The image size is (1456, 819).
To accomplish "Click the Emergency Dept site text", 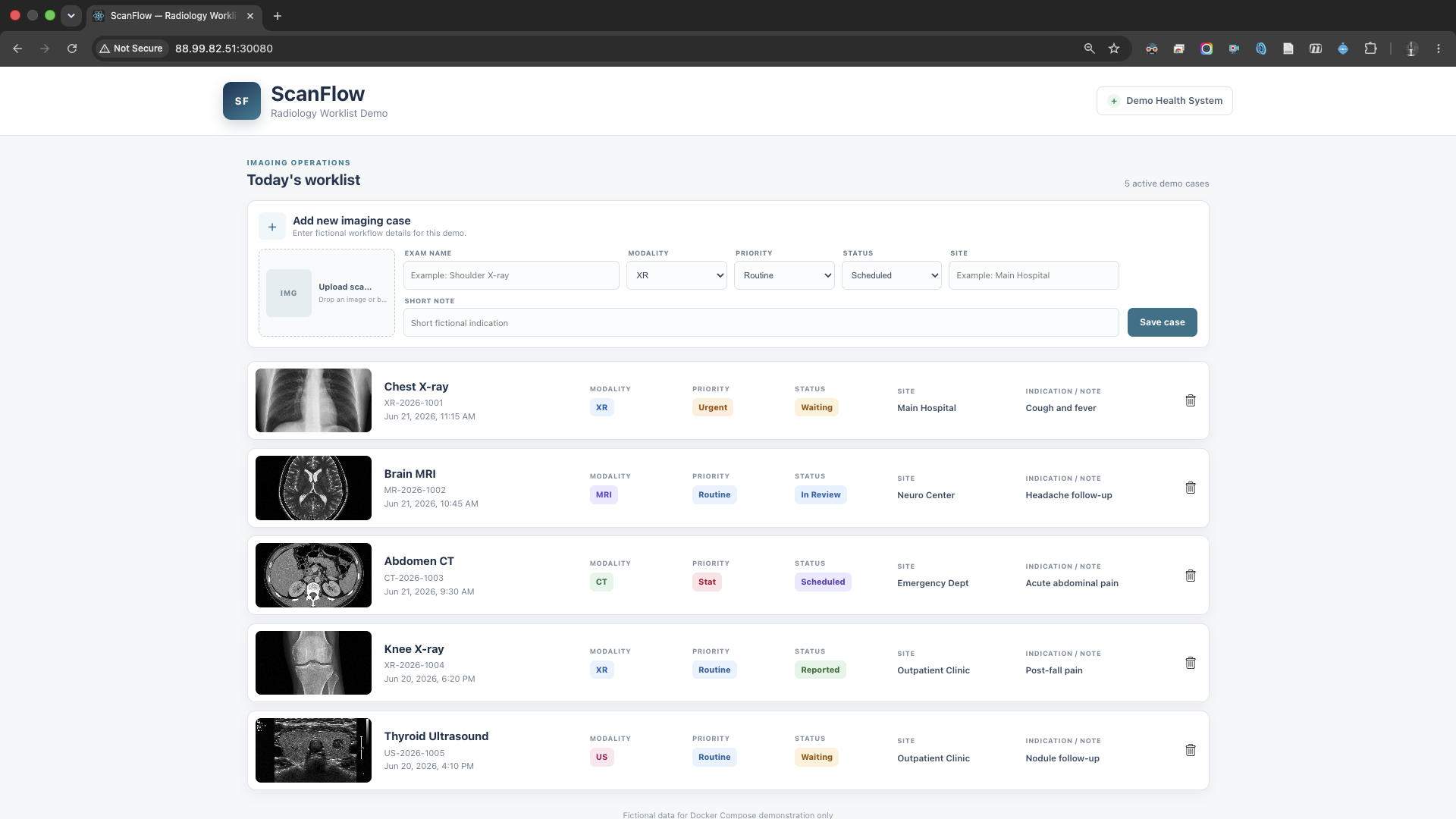I will click(x=933, y=583).
